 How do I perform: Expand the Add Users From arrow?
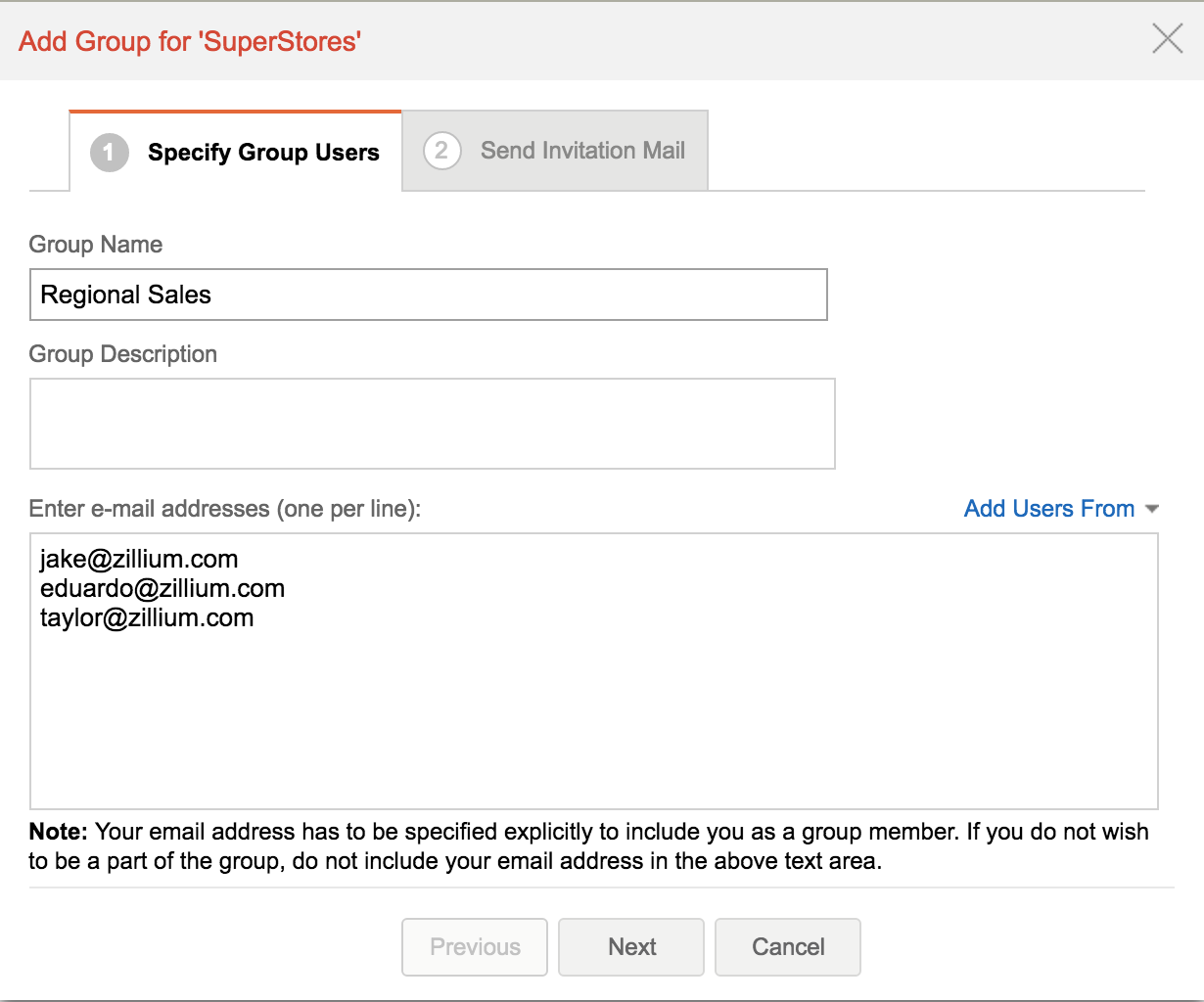(1152, 509)
